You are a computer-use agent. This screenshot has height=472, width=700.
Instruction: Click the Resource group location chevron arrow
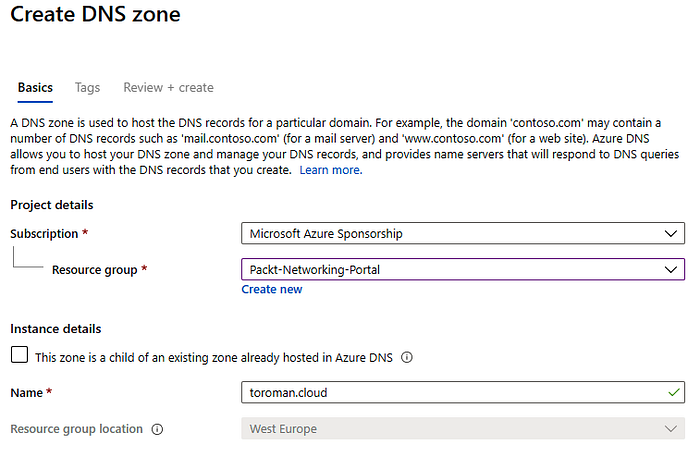pyautogui.click(x=671, y=429)
